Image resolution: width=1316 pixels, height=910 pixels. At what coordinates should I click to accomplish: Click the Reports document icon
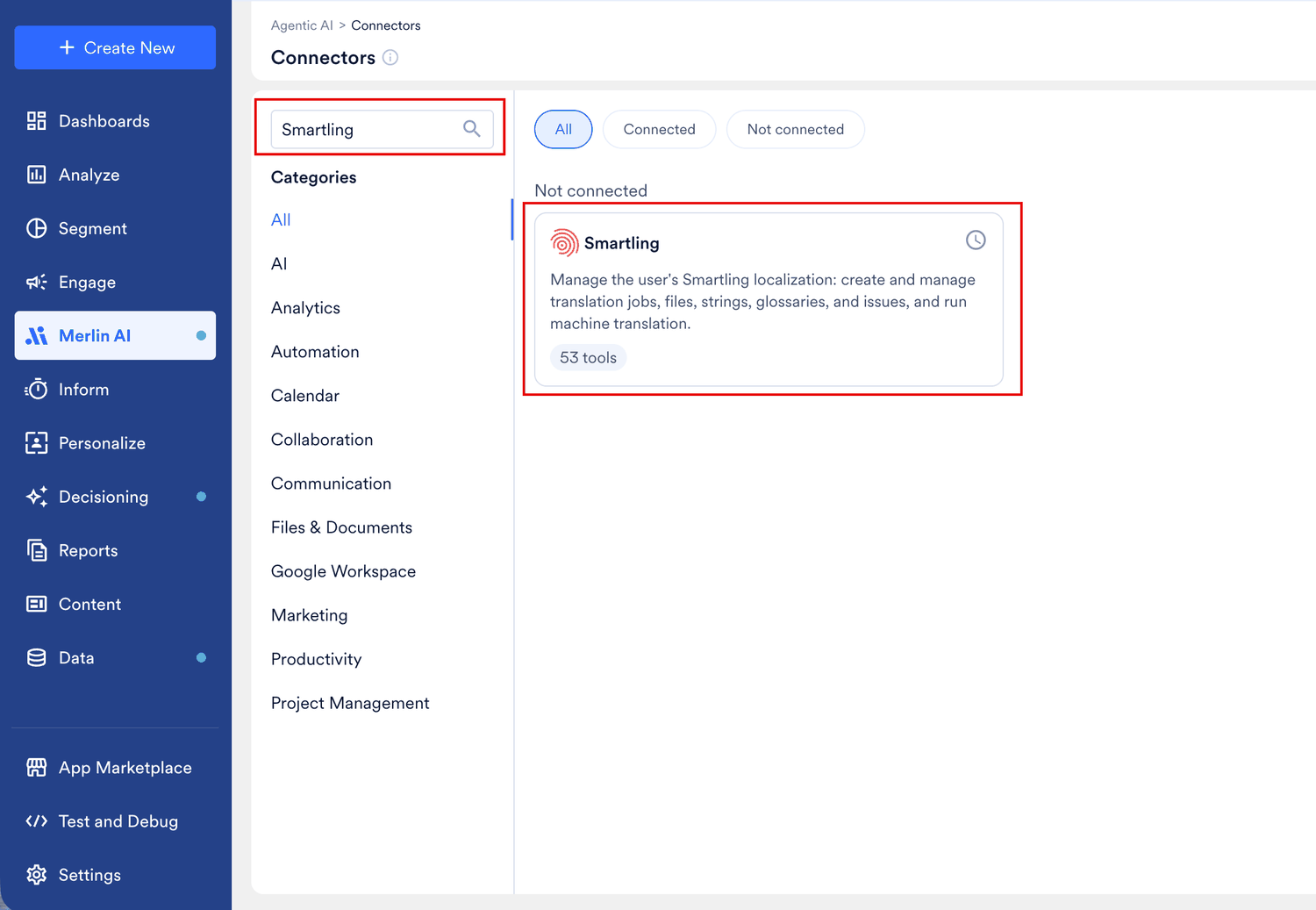pos(36,550)
